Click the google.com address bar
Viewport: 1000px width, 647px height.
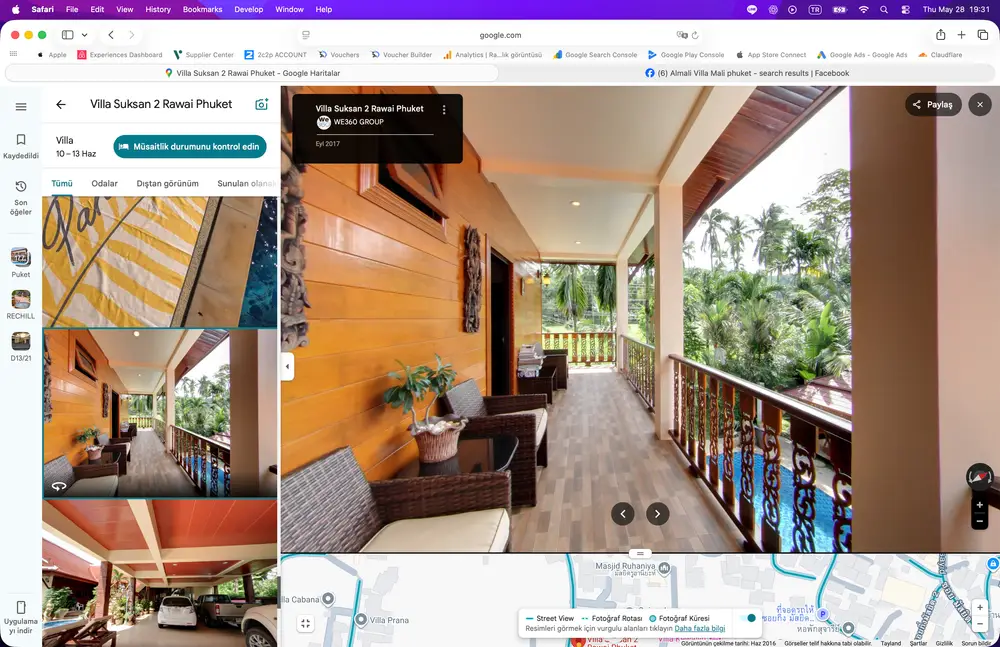500,35
